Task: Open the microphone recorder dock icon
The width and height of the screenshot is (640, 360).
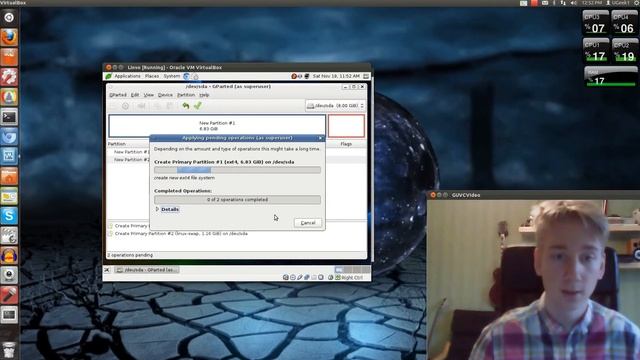Action: coord(9,295)
